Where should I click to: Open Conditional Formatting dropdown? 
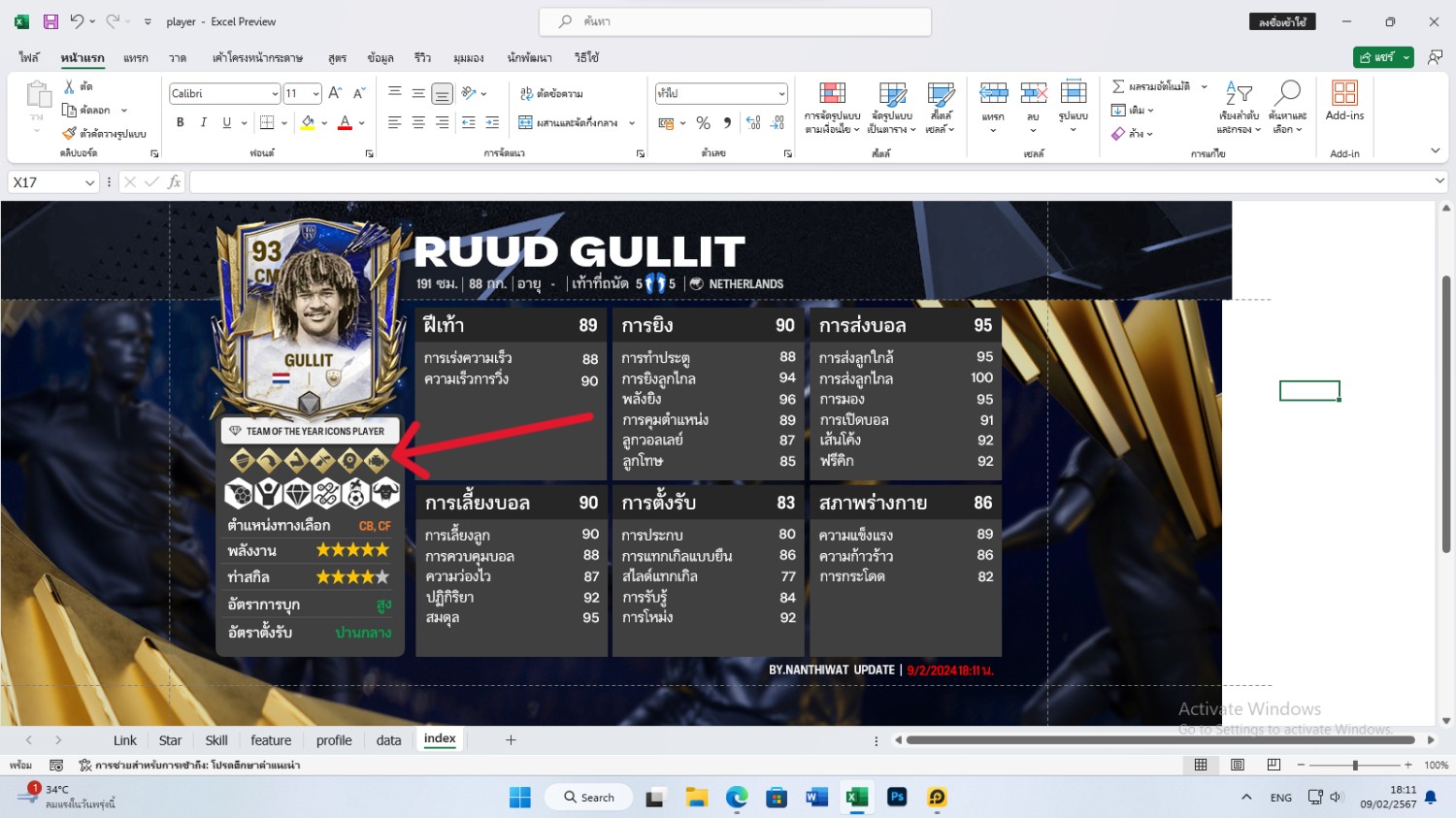point(833,108)
